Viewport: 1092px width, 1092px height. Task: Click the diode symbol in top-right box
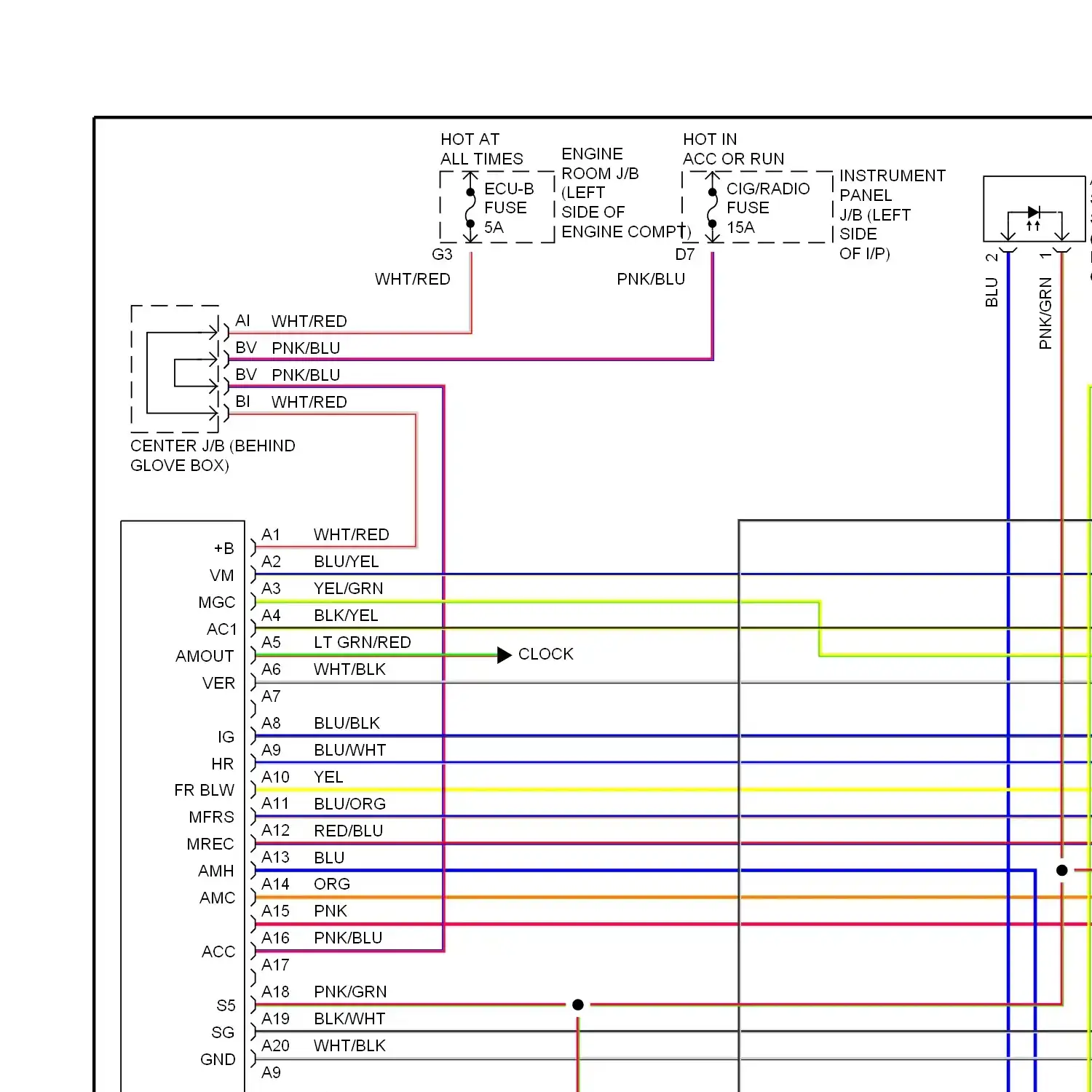pyautogui.click(x=1034, y=212)
